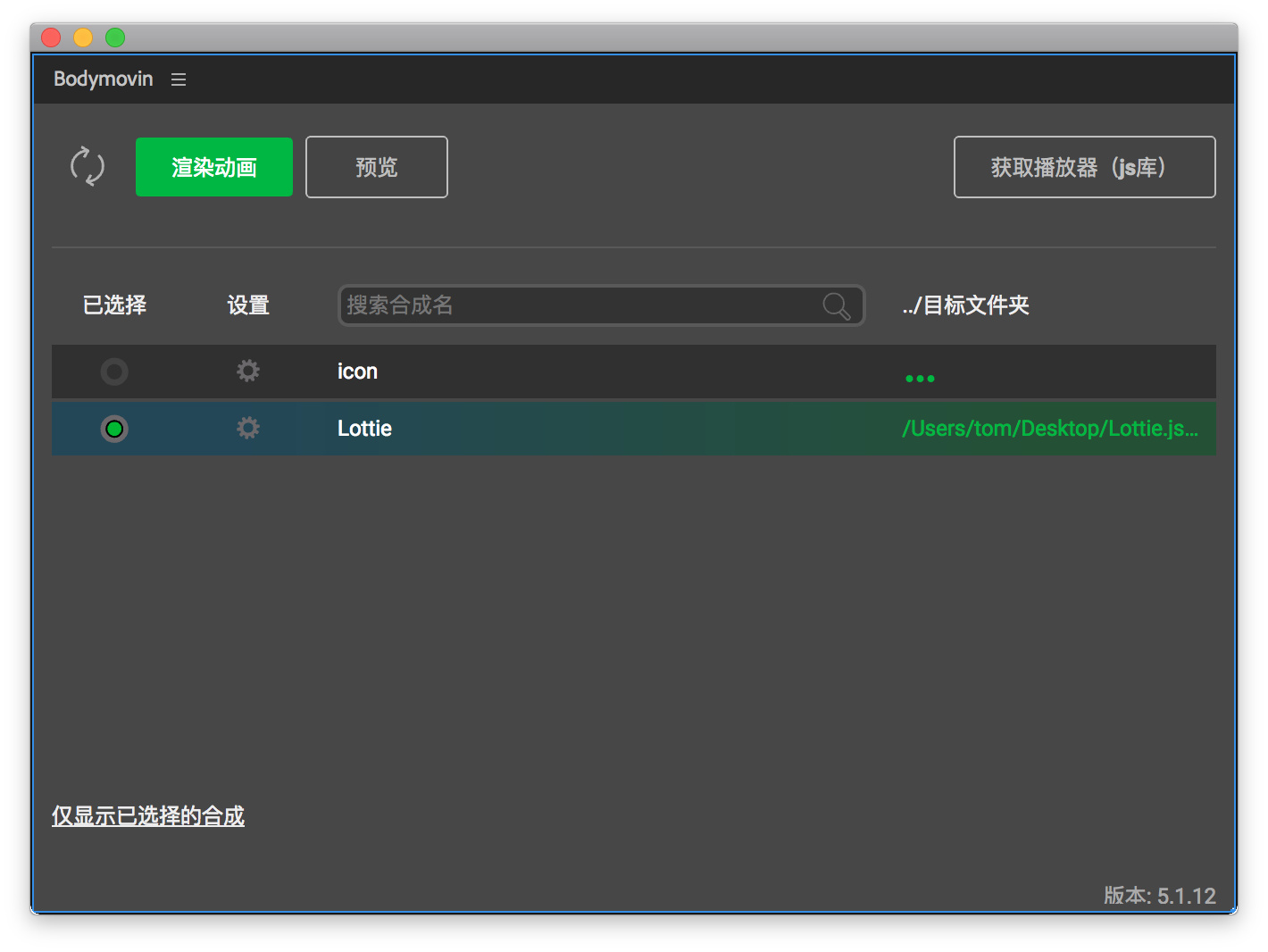This screenshot has width=1268, height=952.
Task: Click the 版本: 5.1.12 version text
Action: click(1160, 896)
